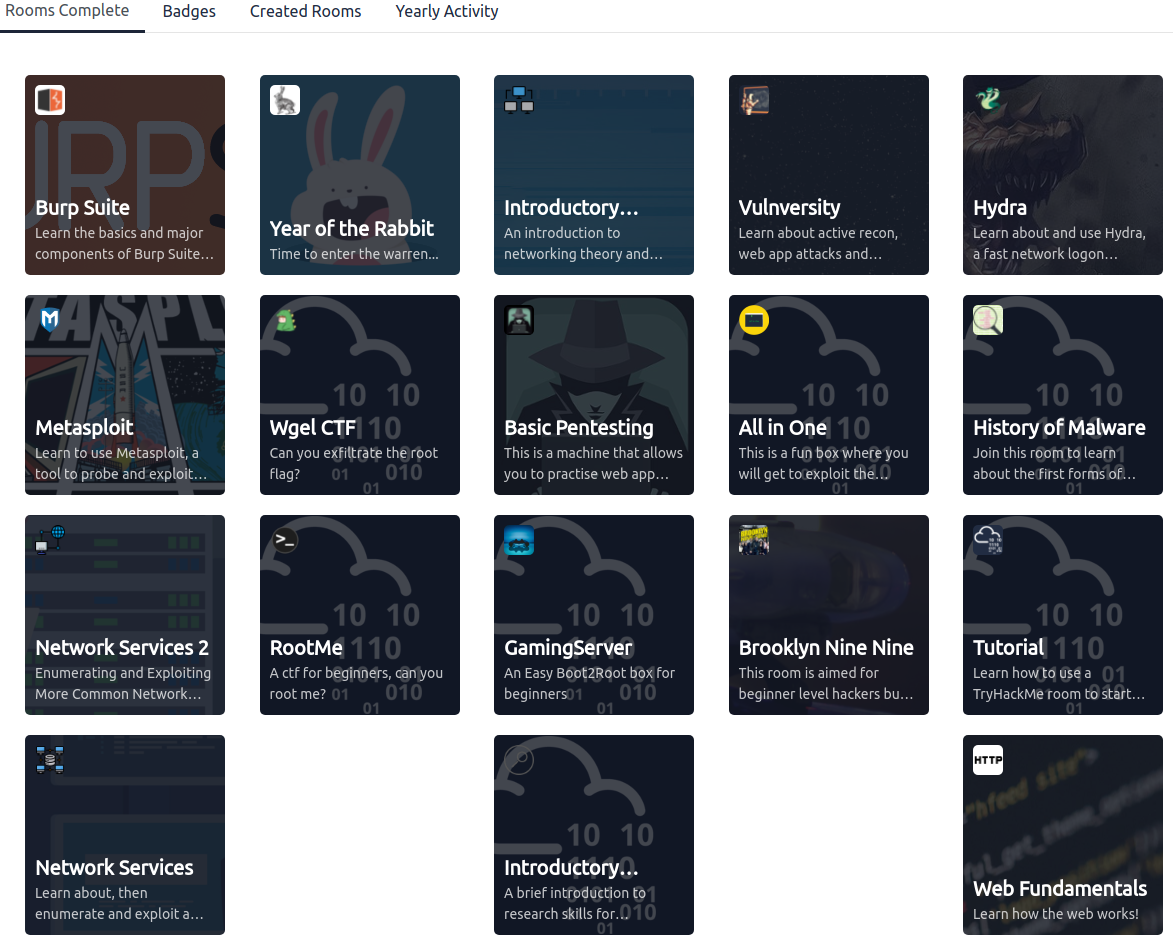Click the Year of the Rabbit bunny icon
The height and width of the screenshot is (945, 1173).
pyautogui.click(x=285, y=100)
